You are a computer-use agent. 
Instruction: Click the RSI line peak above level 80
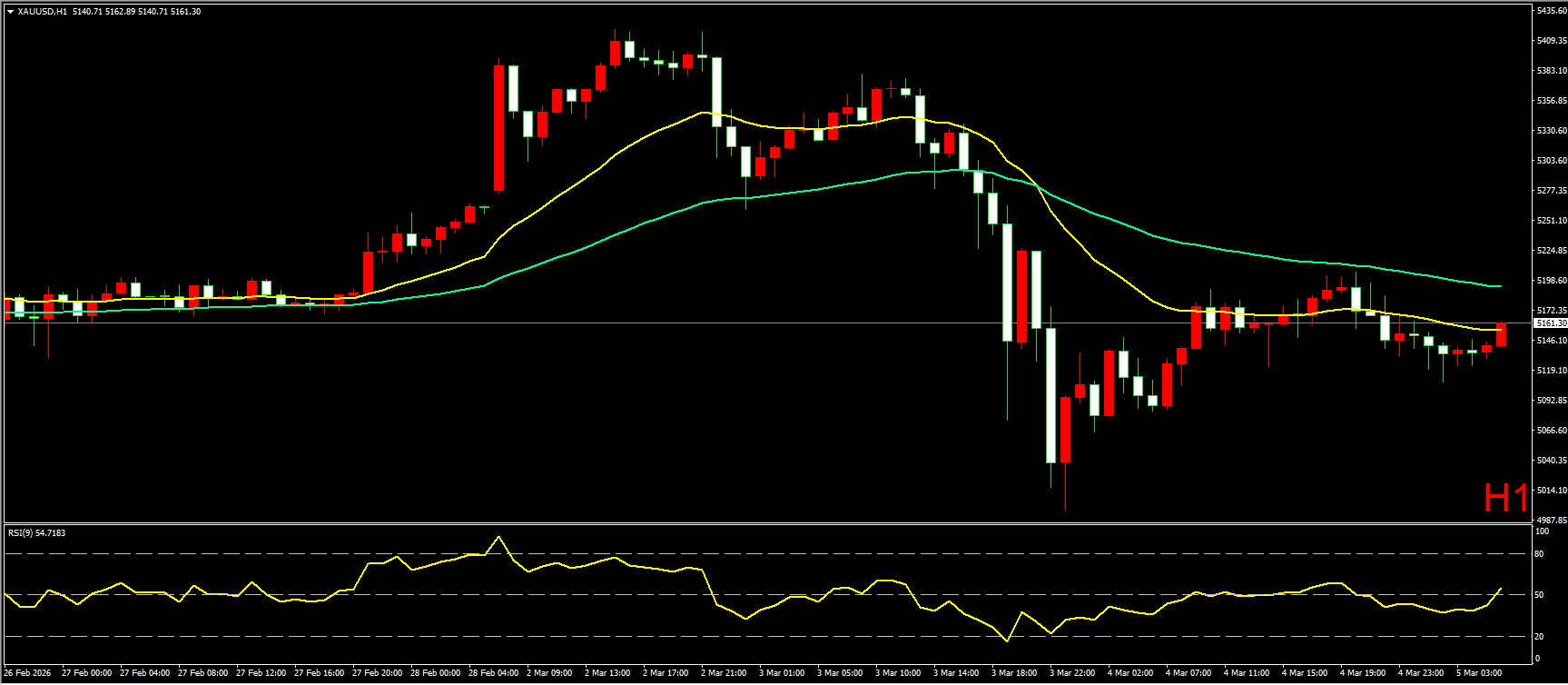pos(498,537)
